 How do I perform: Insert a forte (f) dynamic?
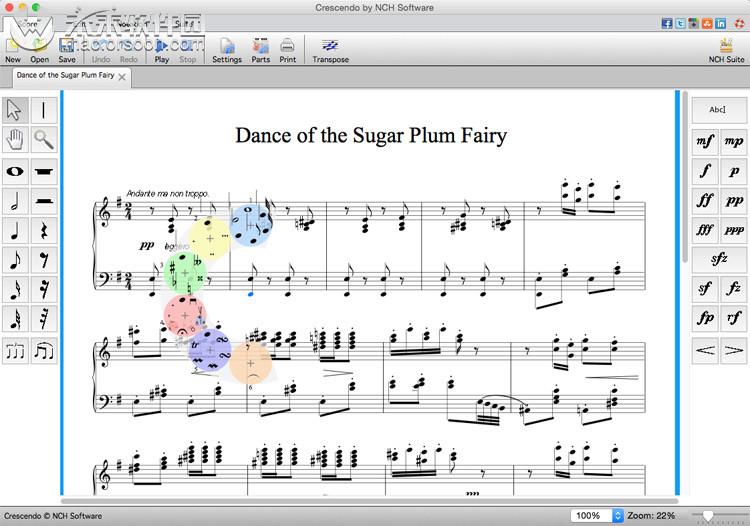705,171
